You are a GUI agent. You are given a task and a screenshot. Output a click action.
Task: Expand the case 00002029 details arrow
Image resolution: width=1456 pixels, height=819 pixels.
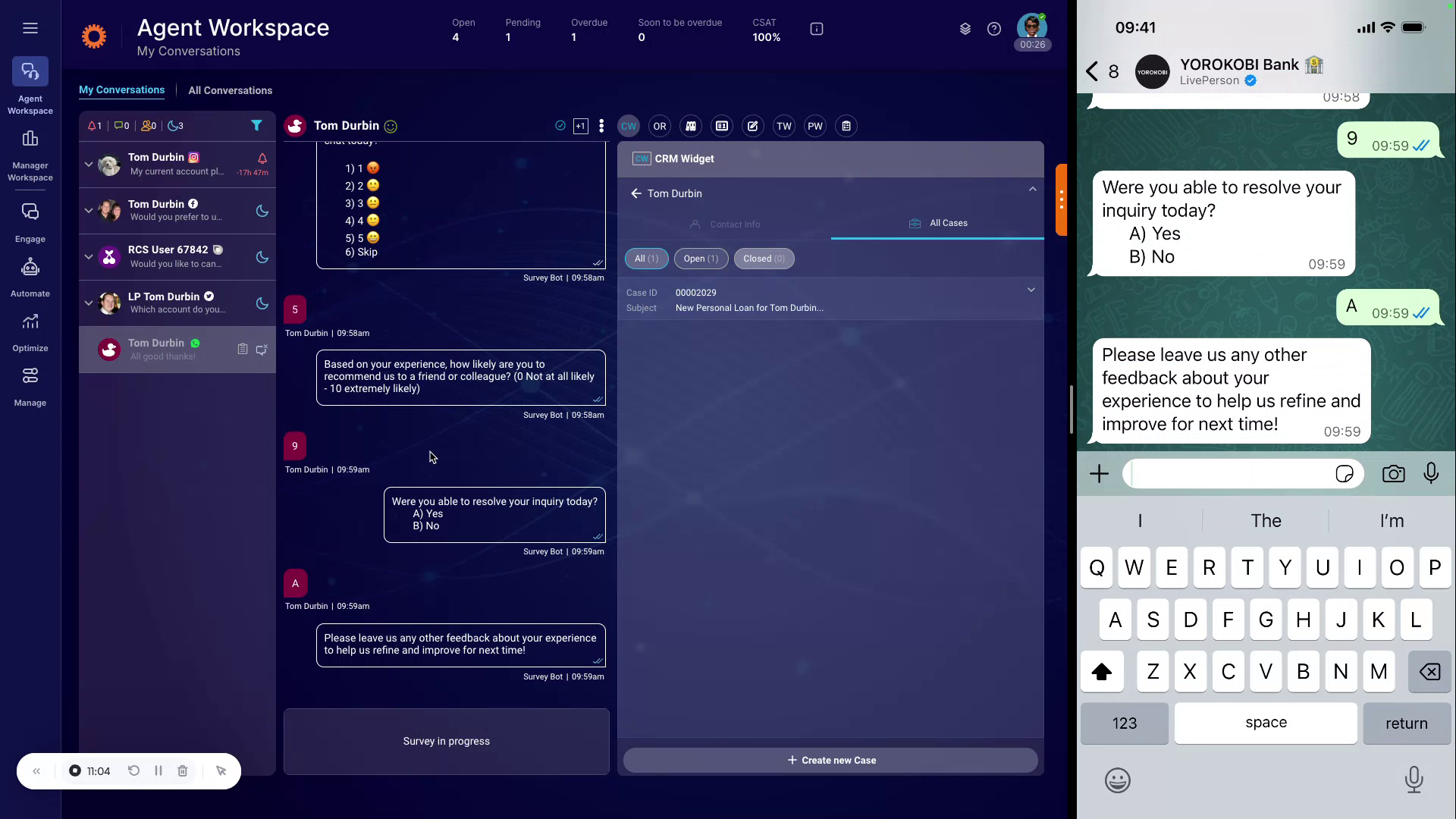pyautogui.click(x=1030, y=290)
